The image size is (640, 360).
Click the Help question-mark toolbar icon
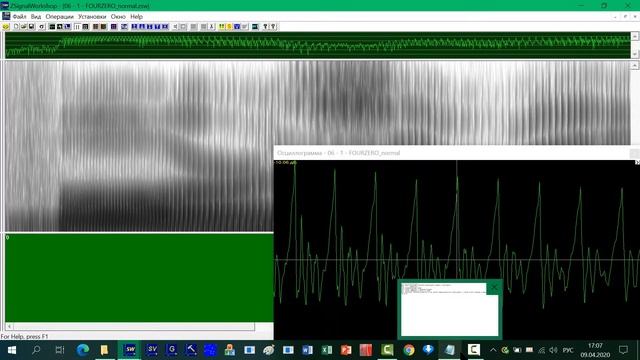pos(265,27)
